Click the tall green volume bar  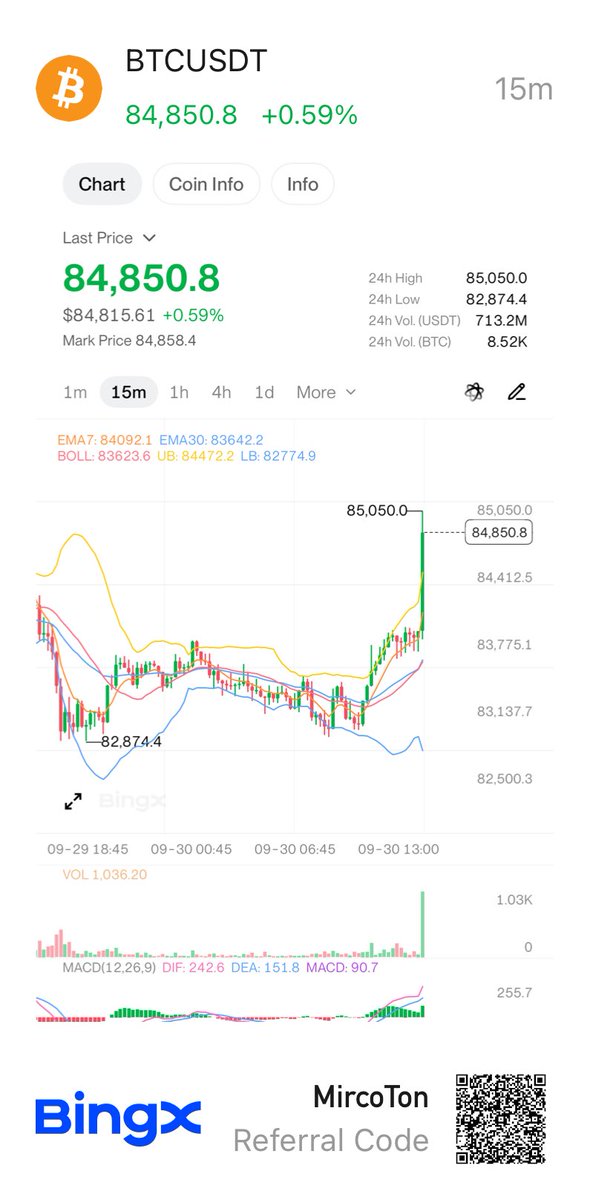click(x=423, y=923)
